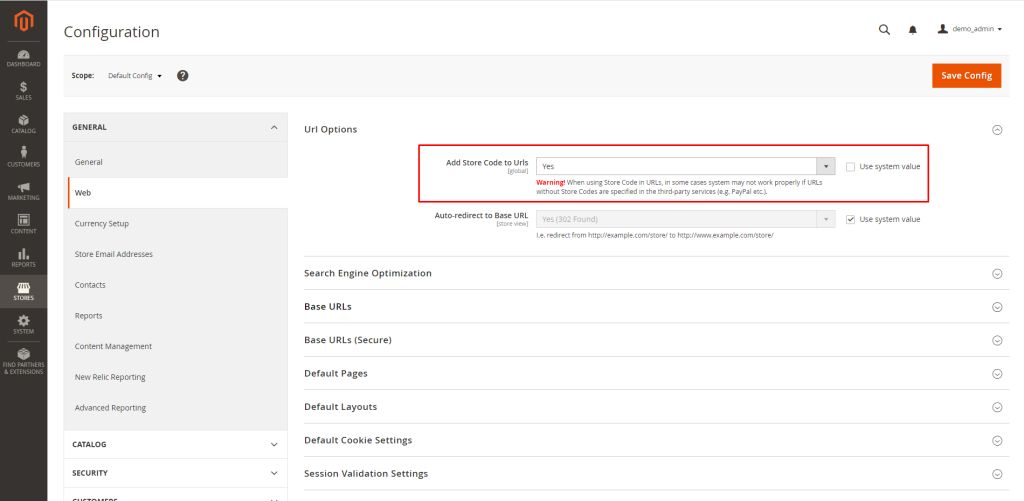Open the Default Config scope dropdown
The width and height of the screenshot is (1024, 501).
pyautogui.click(x=134, y=76)
